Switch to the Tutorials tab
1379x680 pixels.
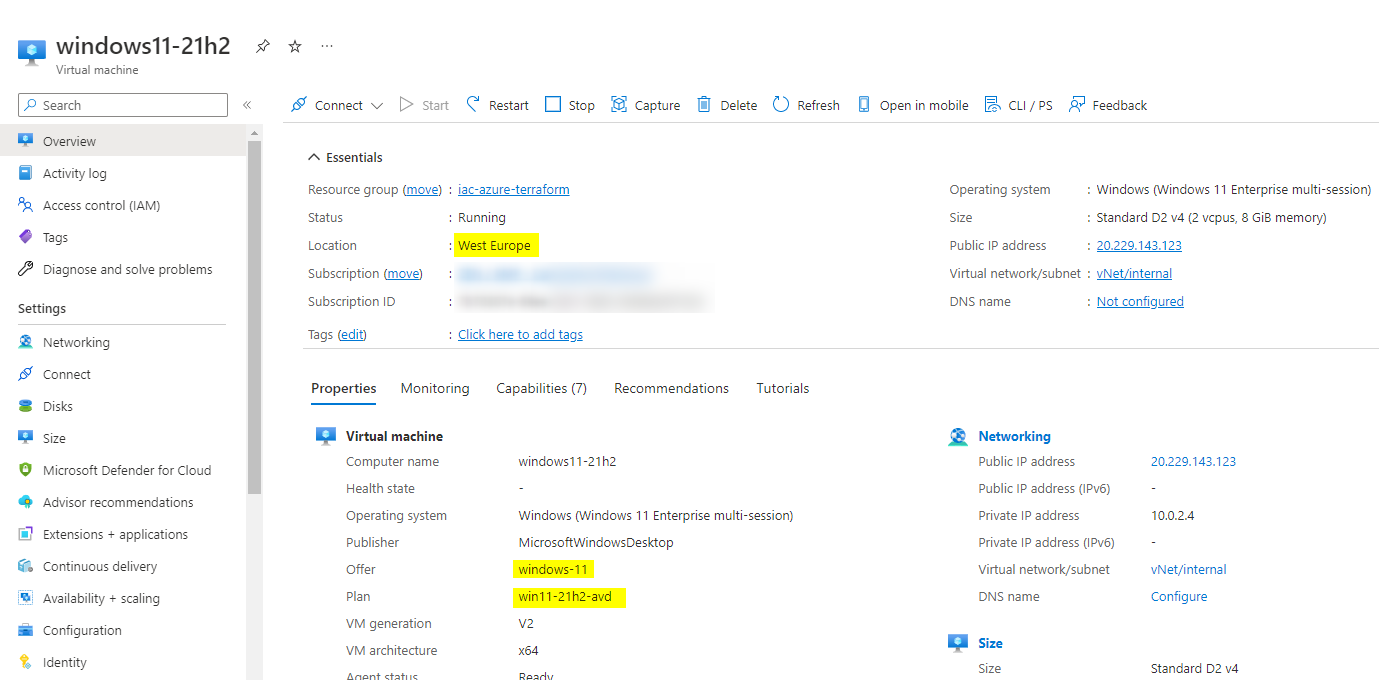click(783, 388)
